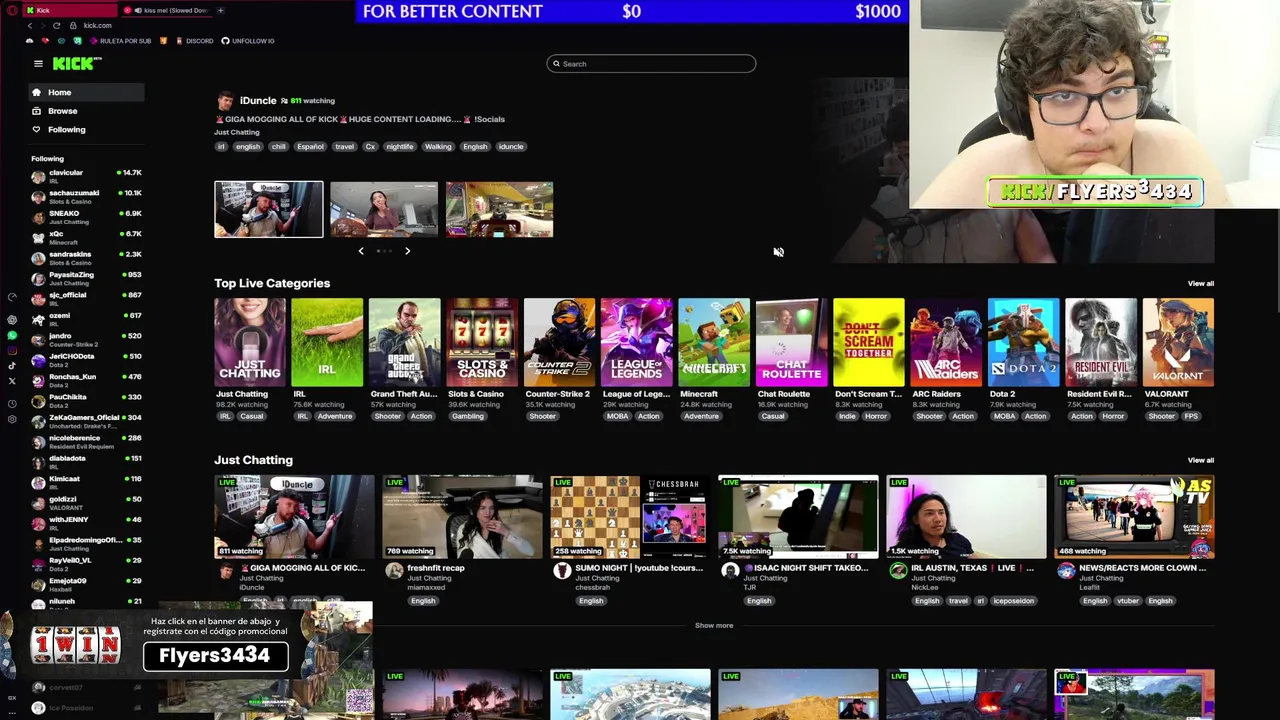Image resolution: width=1280 pixels, height=720 pixels.
Task: Open IRL AUSTIN, TEXAS stream title
Action: [973, 568]
